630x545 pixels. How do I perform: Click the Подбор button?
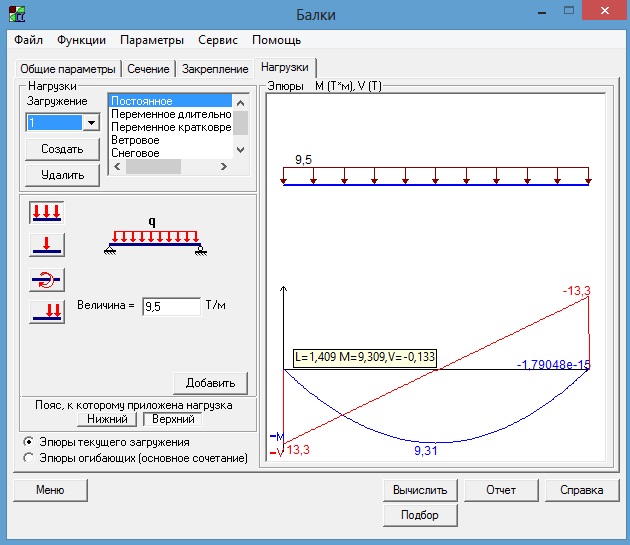click(420, 515)
